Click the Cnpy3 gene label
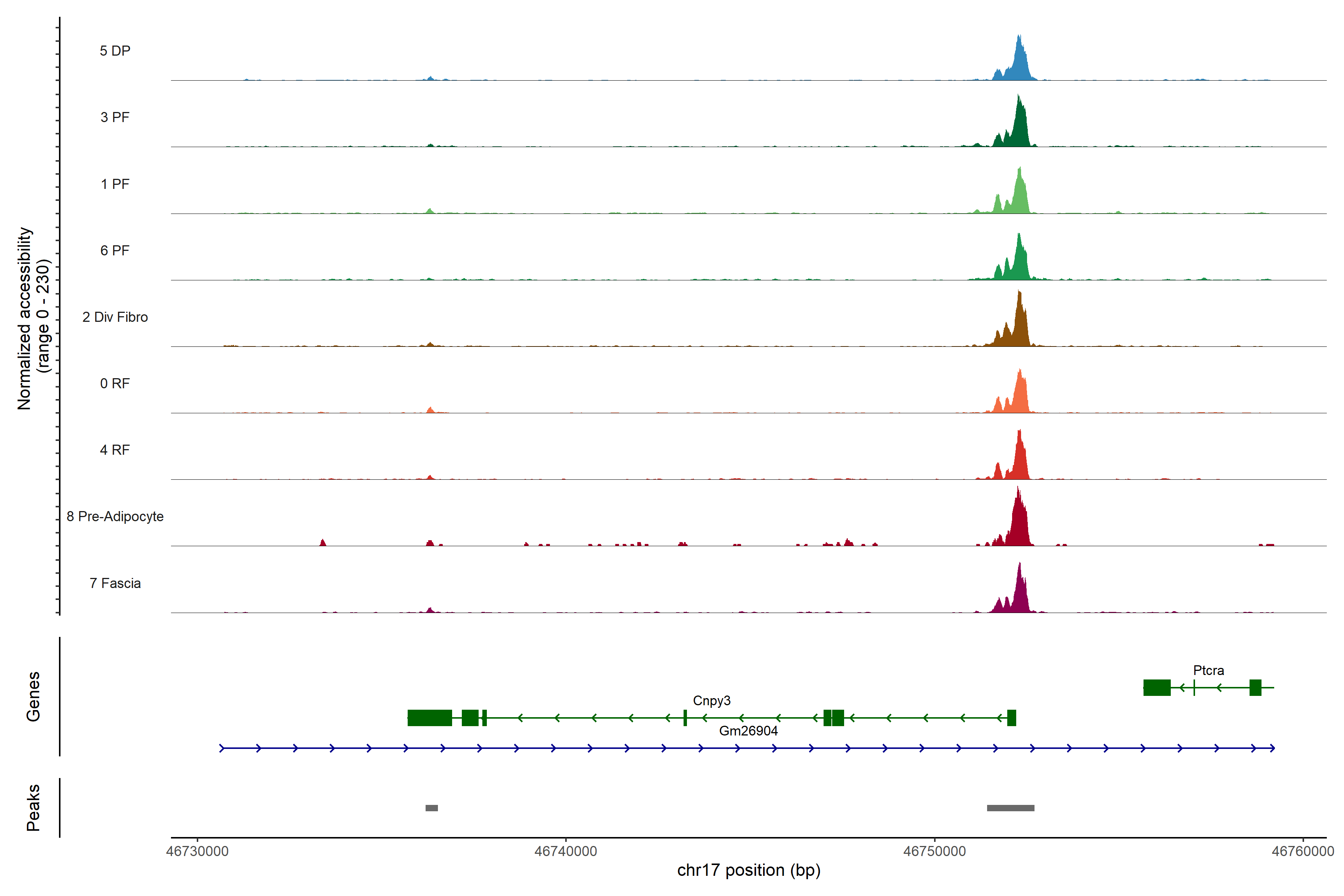This screenshot has width=1344, height=896. pyautogui.click(x=712, y=701)
